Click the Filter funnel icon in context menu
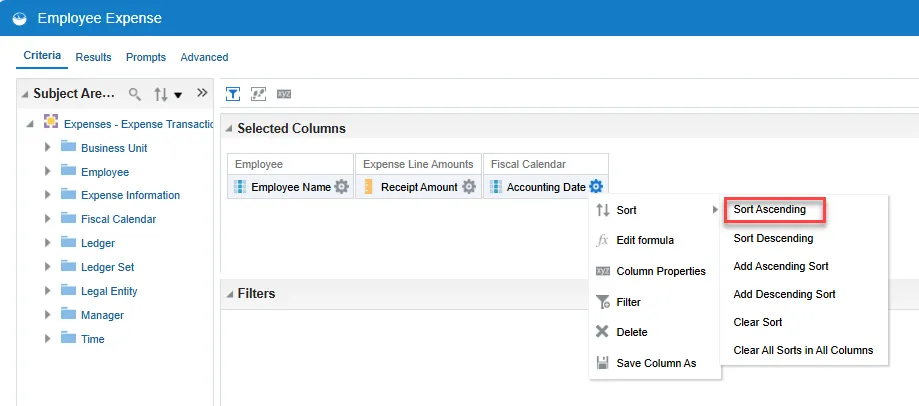 tap(603, 302)
